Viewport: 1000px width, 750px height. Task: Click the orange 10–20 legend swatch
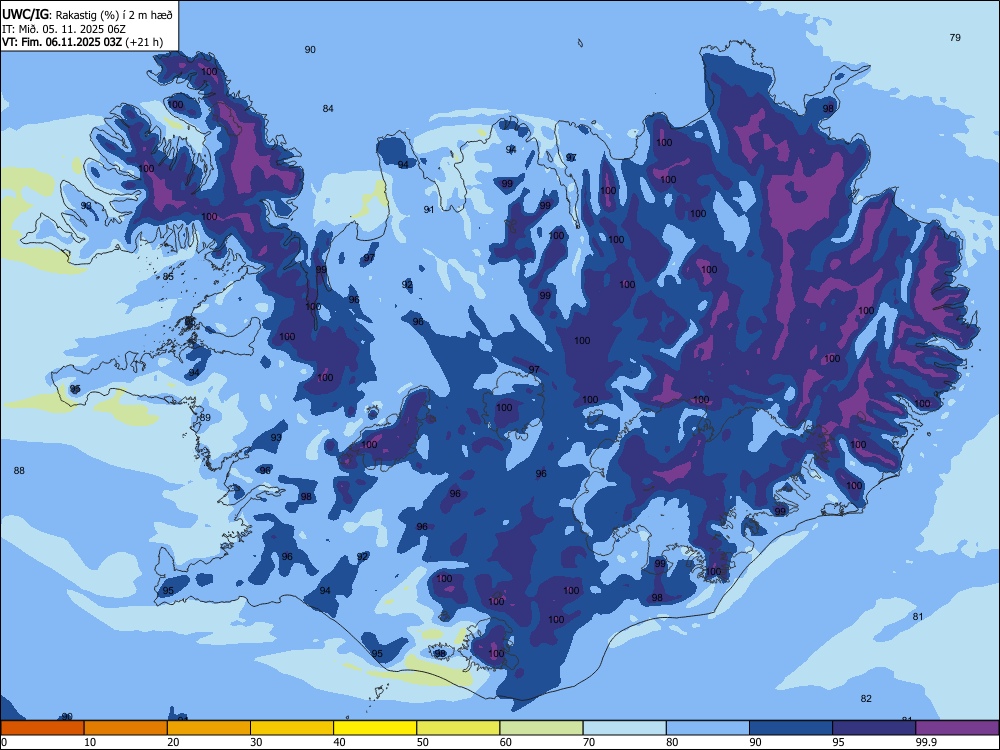tap(126, 728)
